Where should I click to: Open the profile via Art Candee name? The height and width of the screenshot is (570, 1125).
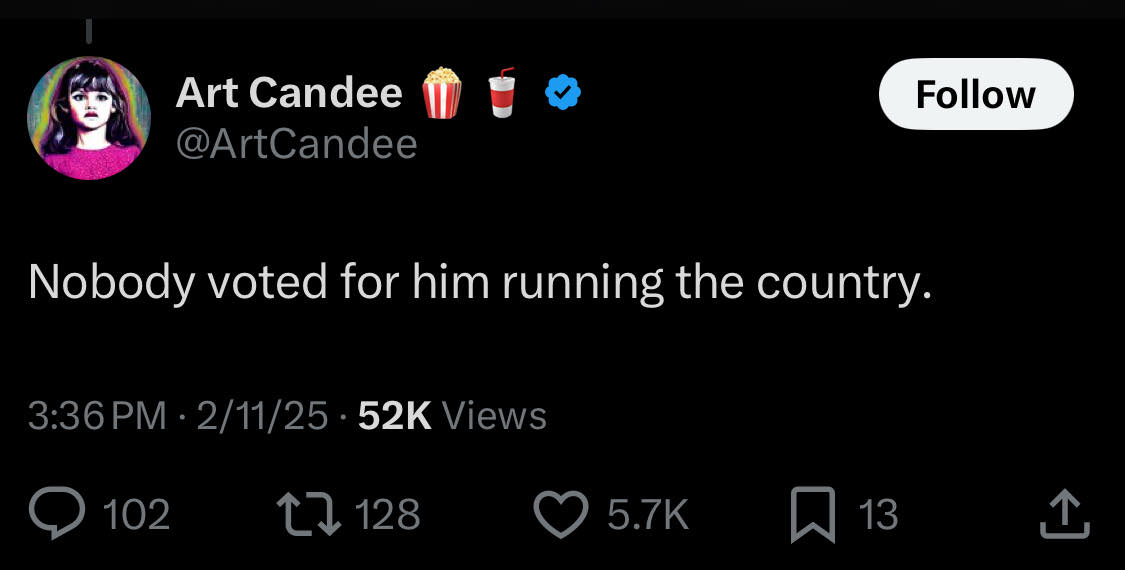(289, 94)
